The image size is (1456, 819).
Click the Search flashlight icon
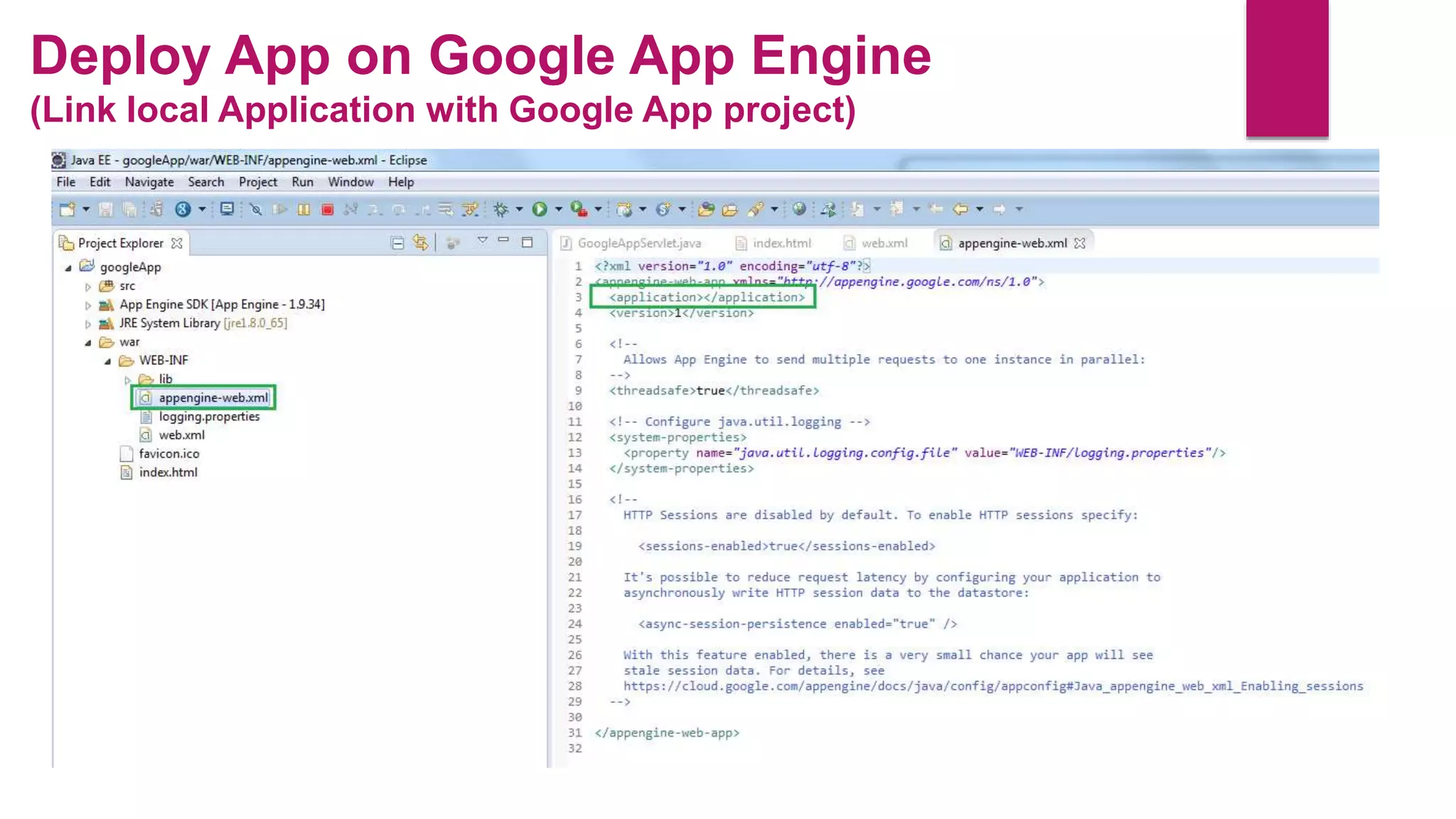756,209
